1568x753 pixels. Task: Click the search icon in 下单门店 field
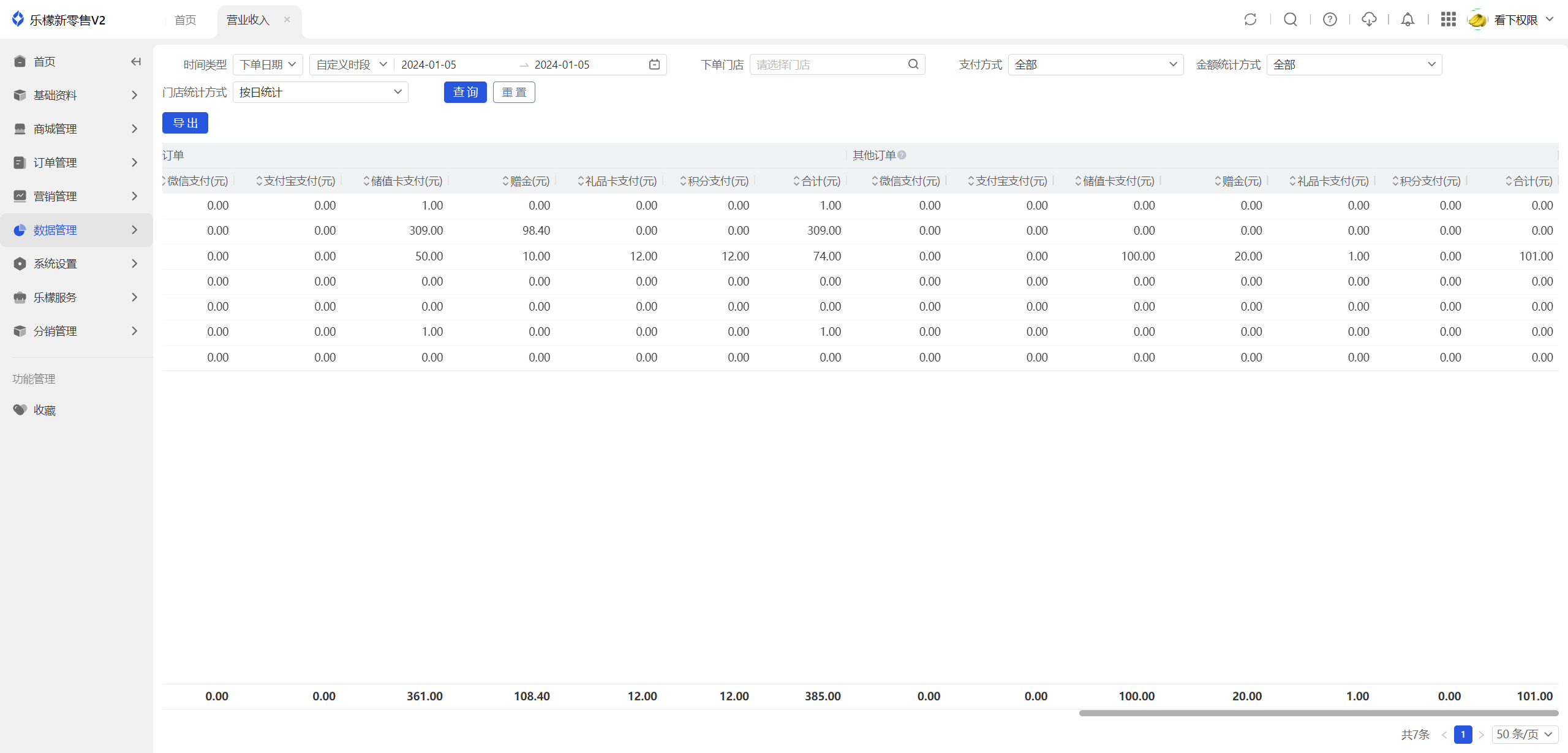[913, 64]
